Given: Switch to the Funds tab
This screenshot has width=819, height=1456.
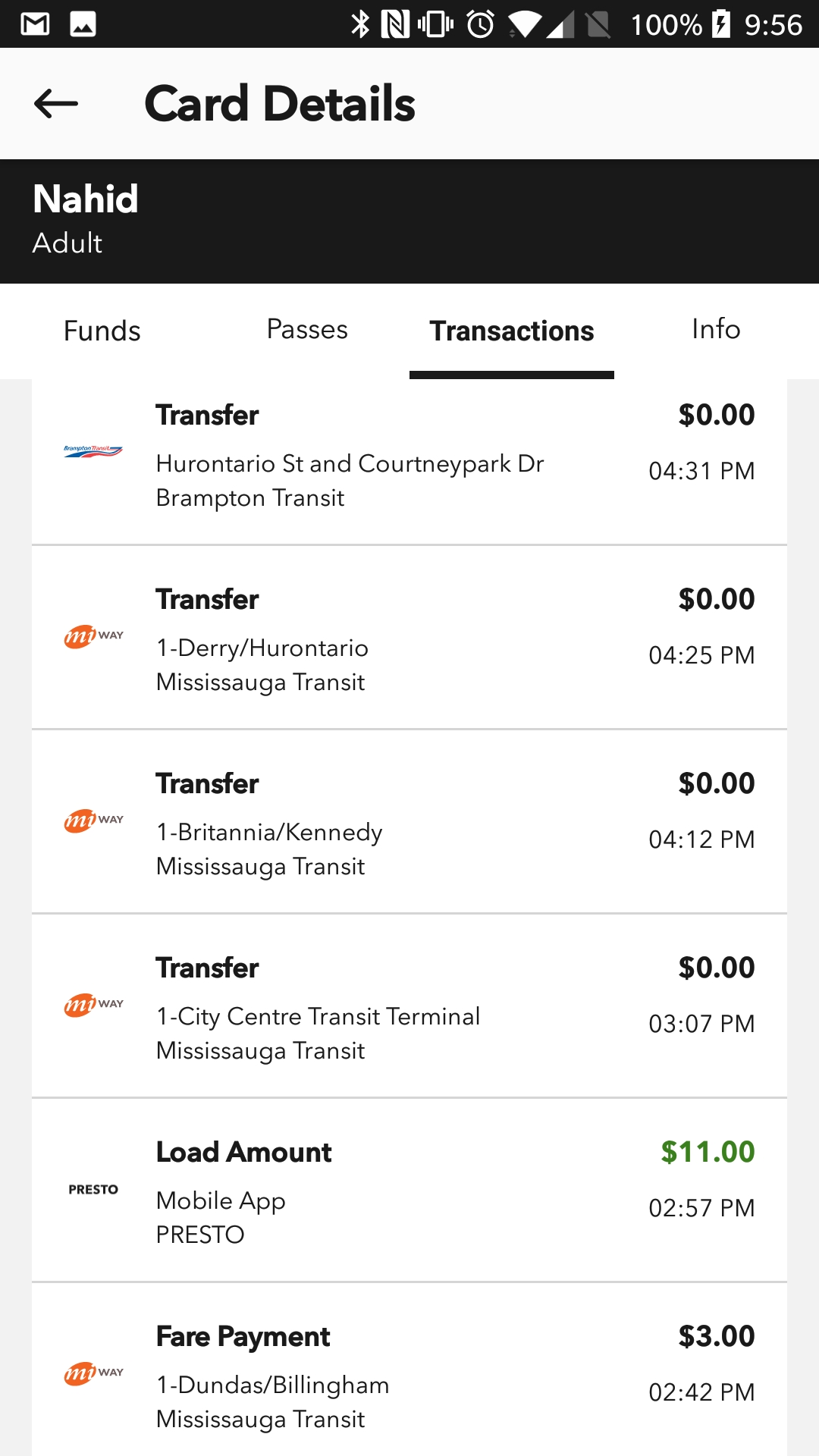Looking at the screenshot, I should coord(102,331).
